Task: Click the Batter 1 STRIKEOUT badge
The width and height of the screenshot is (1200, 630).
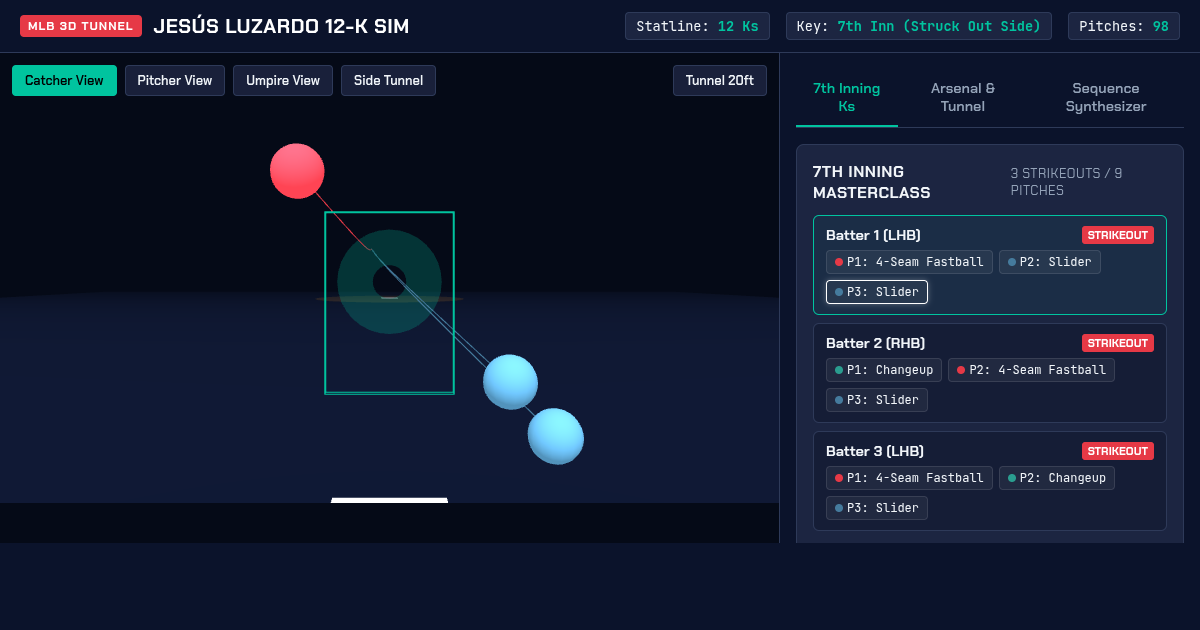Action: [x=1118, y=235]
